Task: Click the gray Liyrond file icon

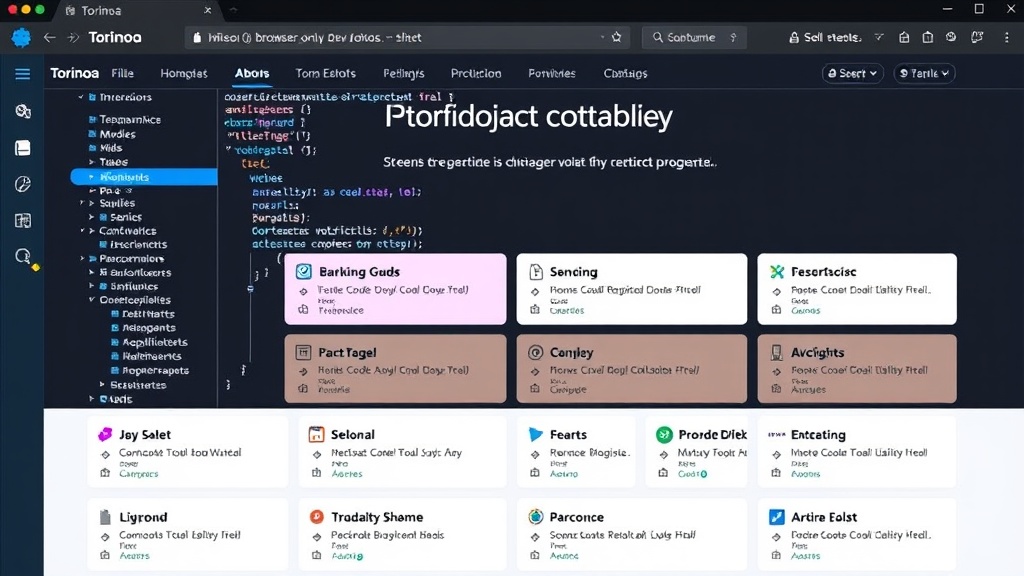Action: click(105, 517)
